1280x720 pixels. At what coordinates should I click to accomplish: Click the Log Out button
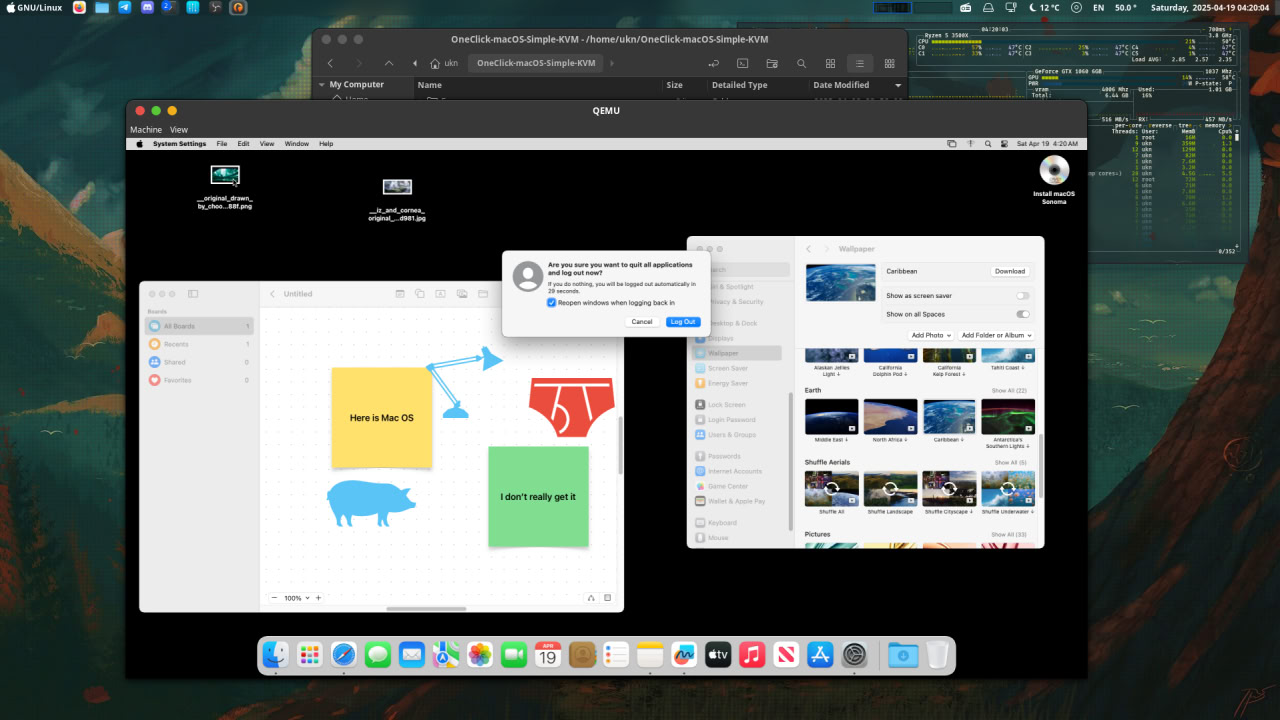pyautogui.click(x=683, y=322)
